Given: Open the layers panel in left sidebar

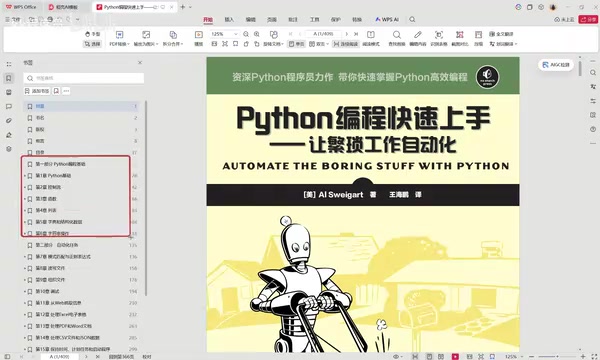Looking at the screenshot, I should [x=9, y=149].
